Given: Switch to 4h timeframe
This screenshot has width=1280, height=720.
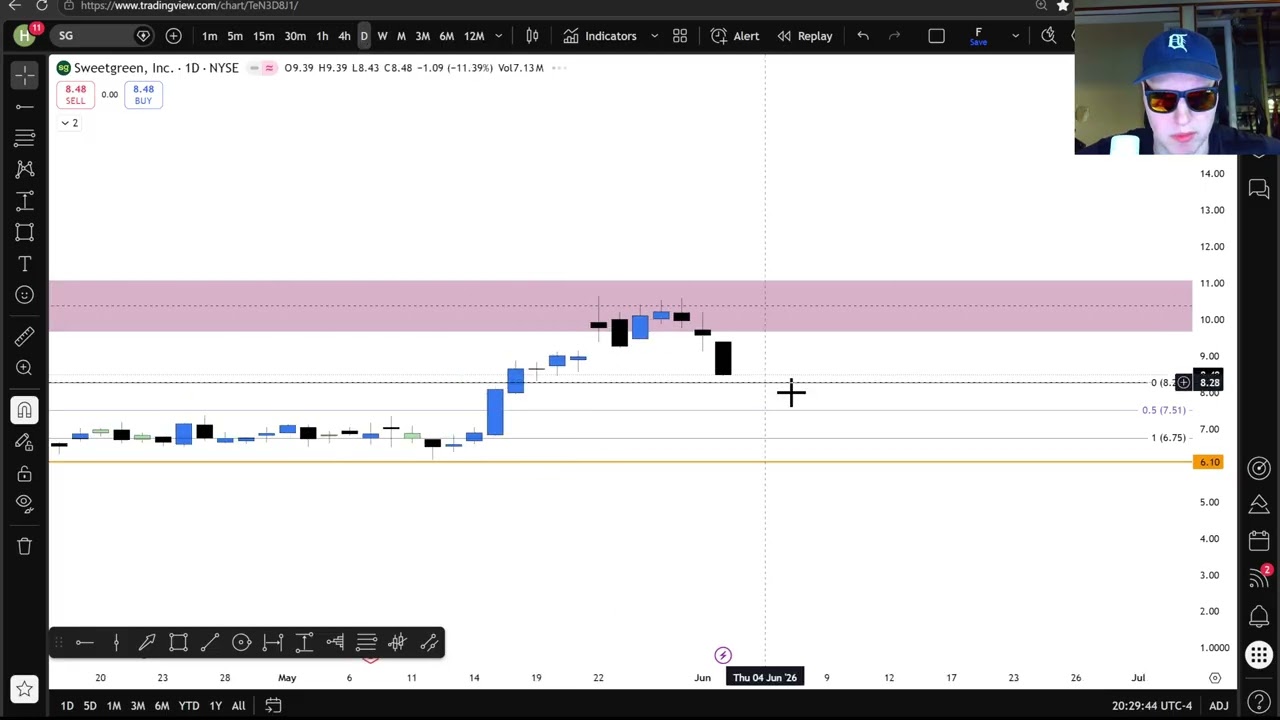Looking at the screenshot, I should click(344, 36).
